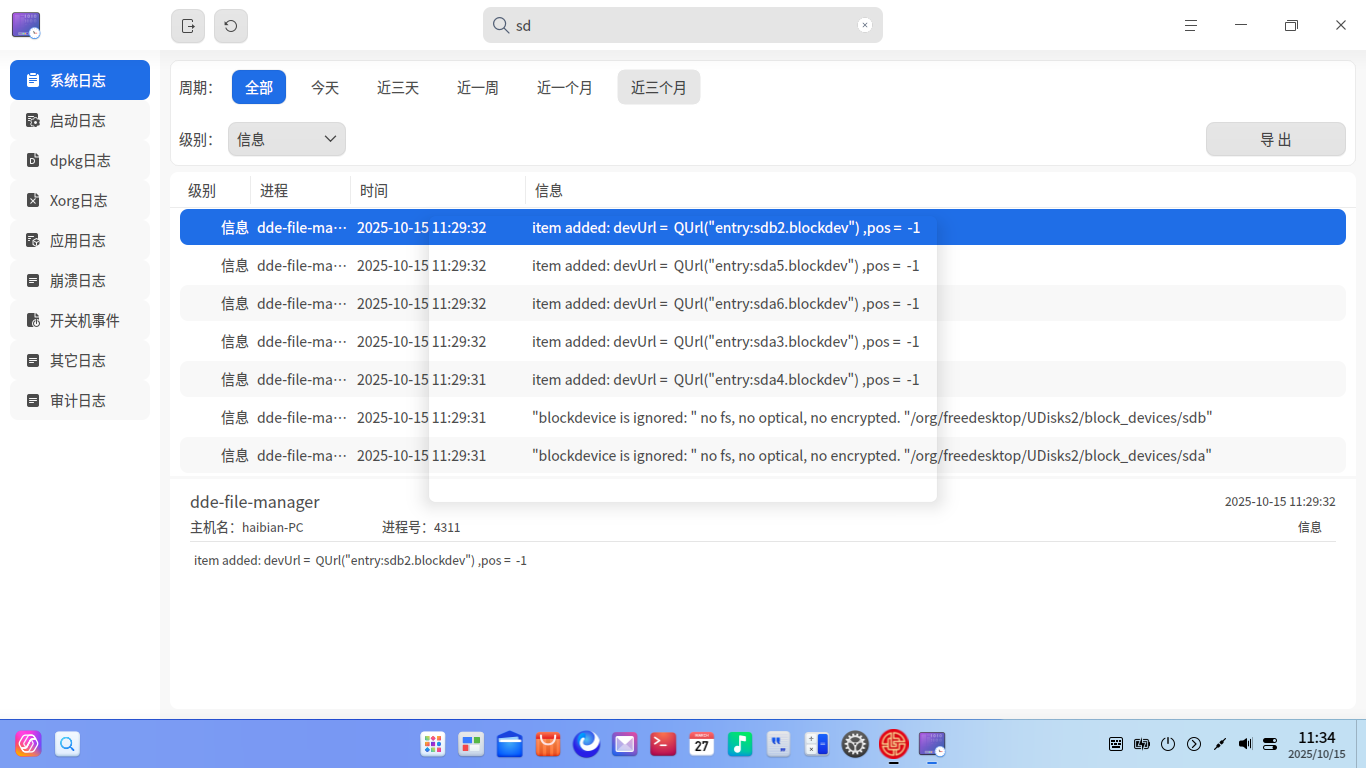Image resolution: width=1366 pixels, height=768 pixels.
Task: Click into the search field containing sd
Action: [x=683, y=26]
